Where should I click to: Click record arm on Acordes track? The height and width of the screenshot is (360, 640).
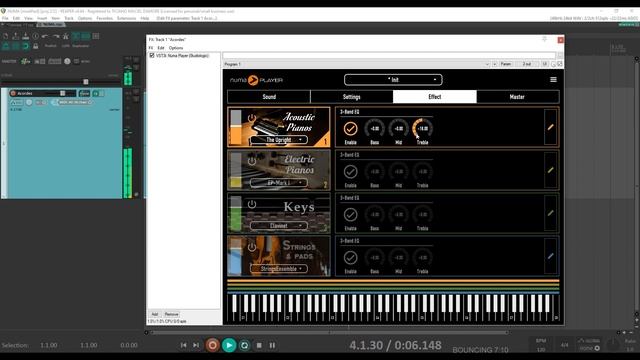pos(13,93)
